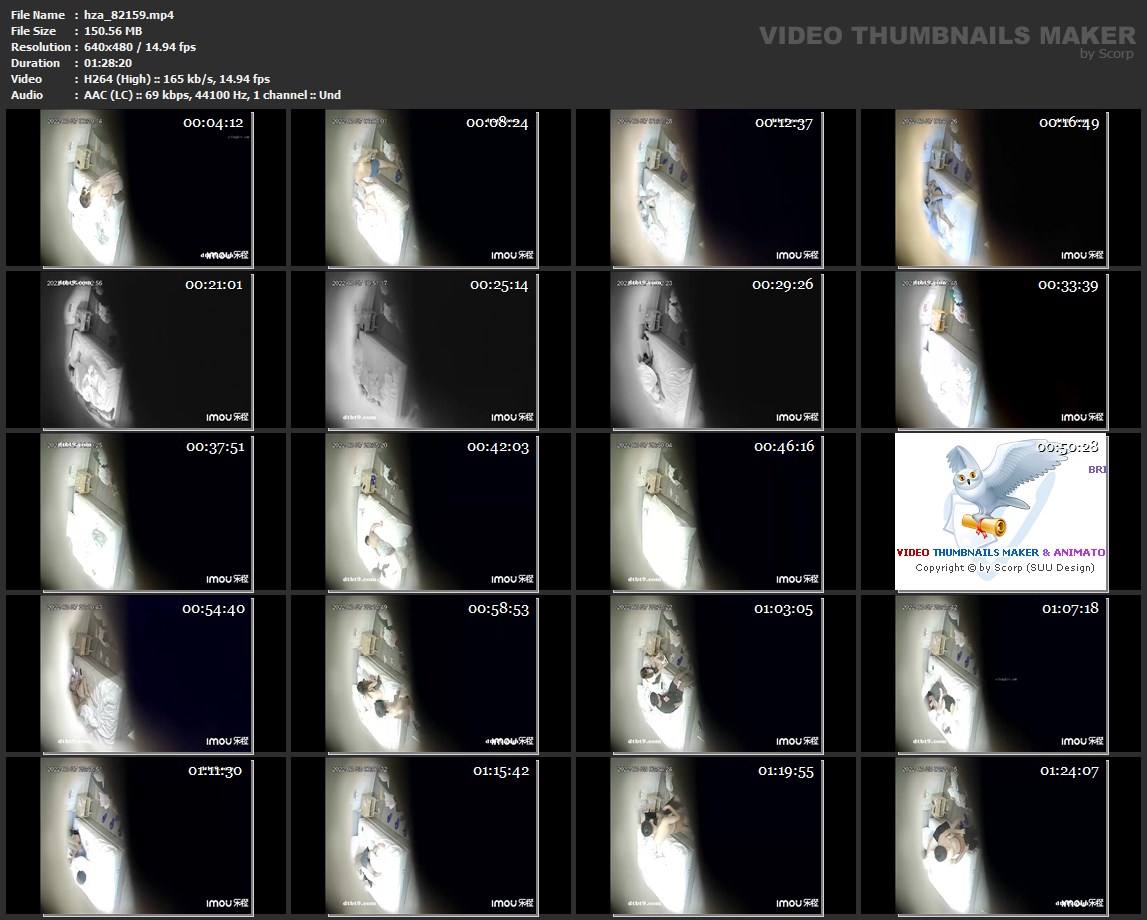Viewport: 1147px width, 920px height.
Task: Choose the frame stamped 01:07:18
Action: point(1001,674)
